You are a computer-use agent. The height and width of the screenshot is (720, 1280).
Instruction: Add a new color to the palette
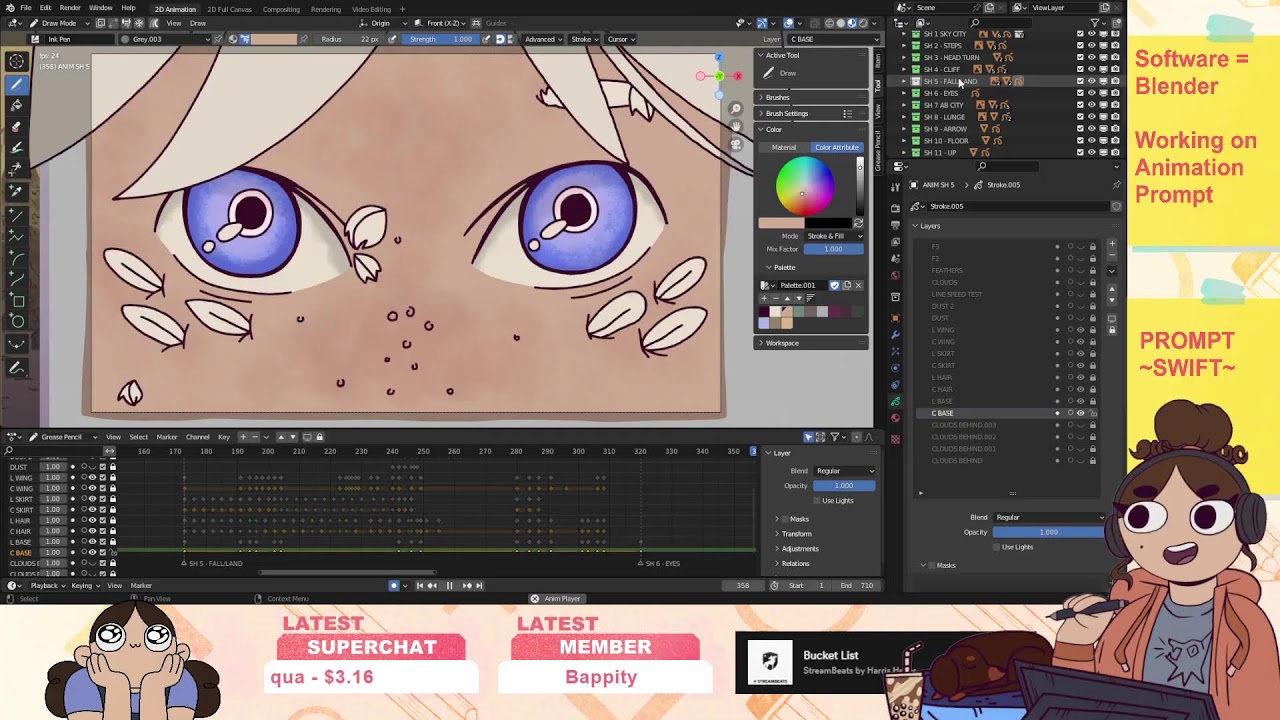point(764,297)
